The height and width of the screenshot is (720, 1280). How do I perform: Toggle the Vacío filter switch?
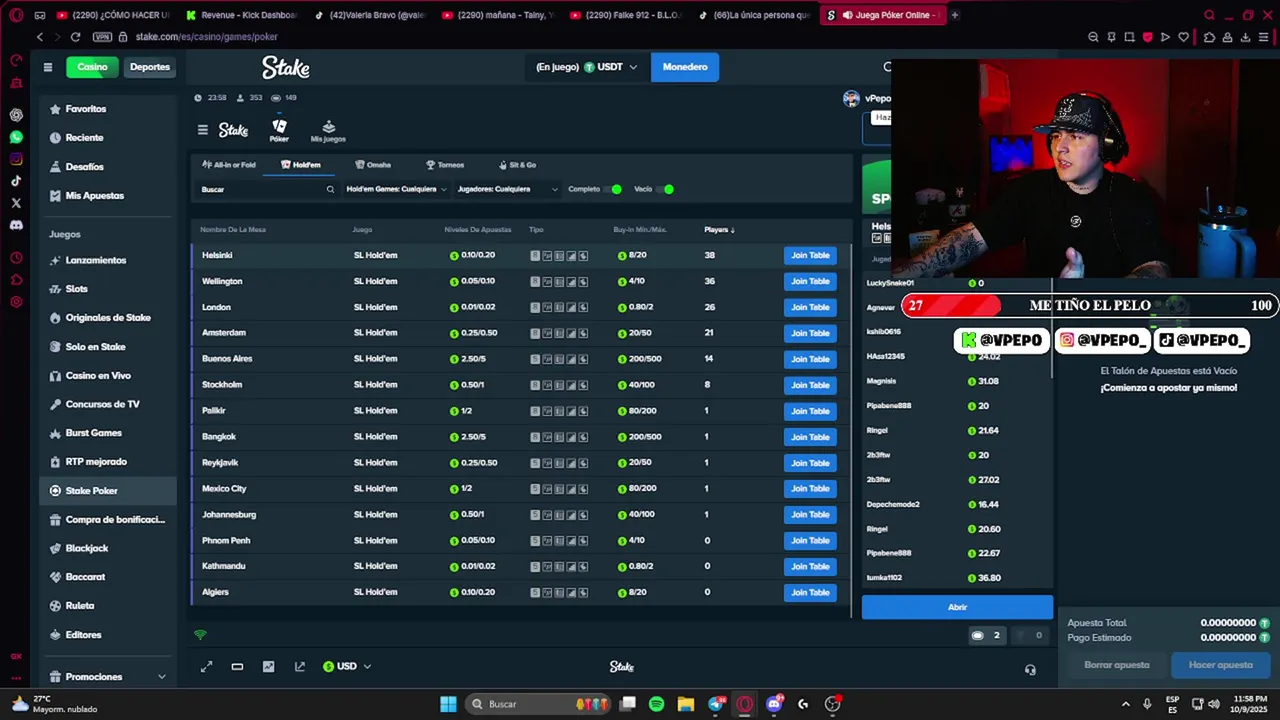665,189
